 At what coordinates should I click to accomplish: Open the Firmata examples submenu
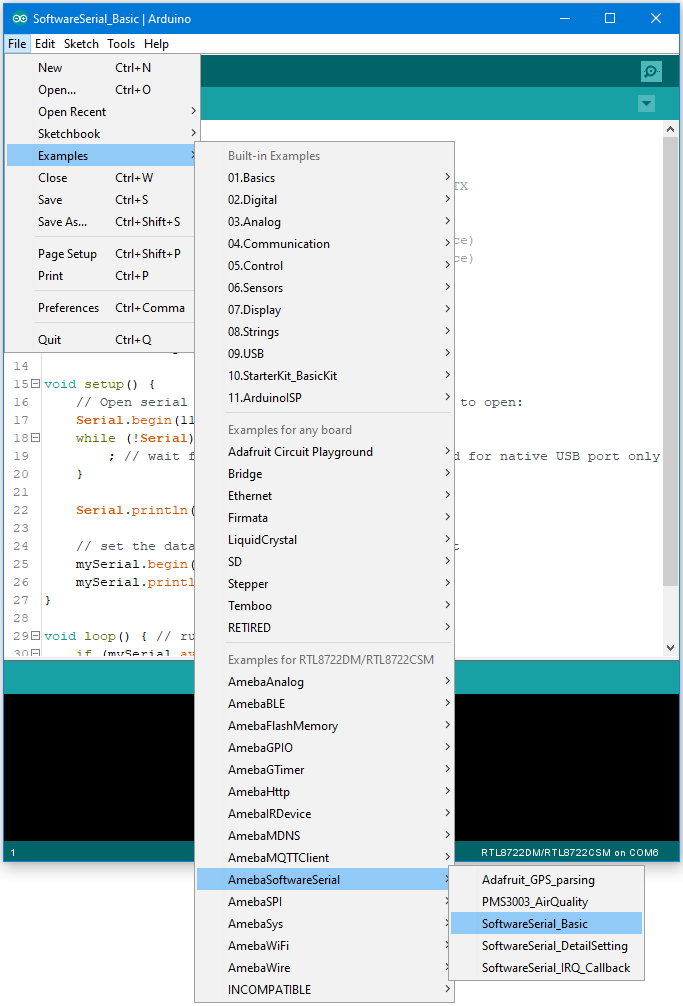[x=325, y=518]
